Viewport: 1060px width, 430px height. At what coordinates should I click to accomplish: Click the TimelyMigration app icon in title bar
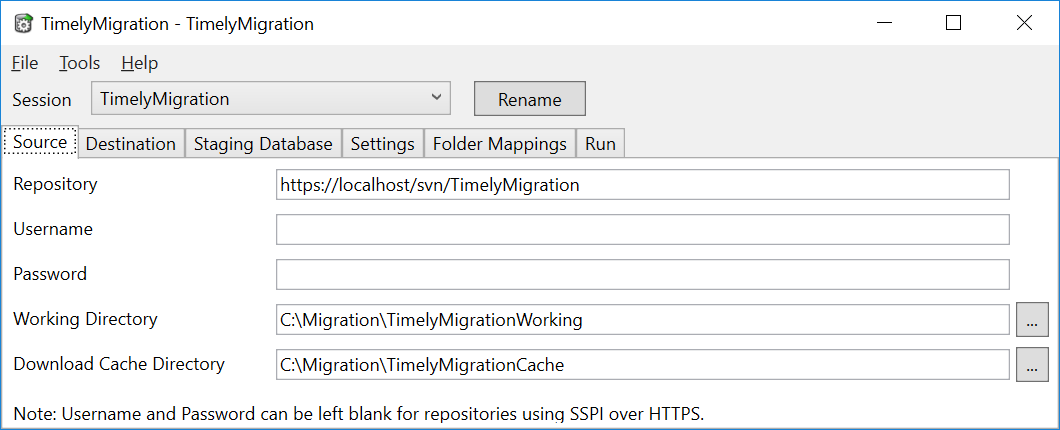click(x=23, y=24)
